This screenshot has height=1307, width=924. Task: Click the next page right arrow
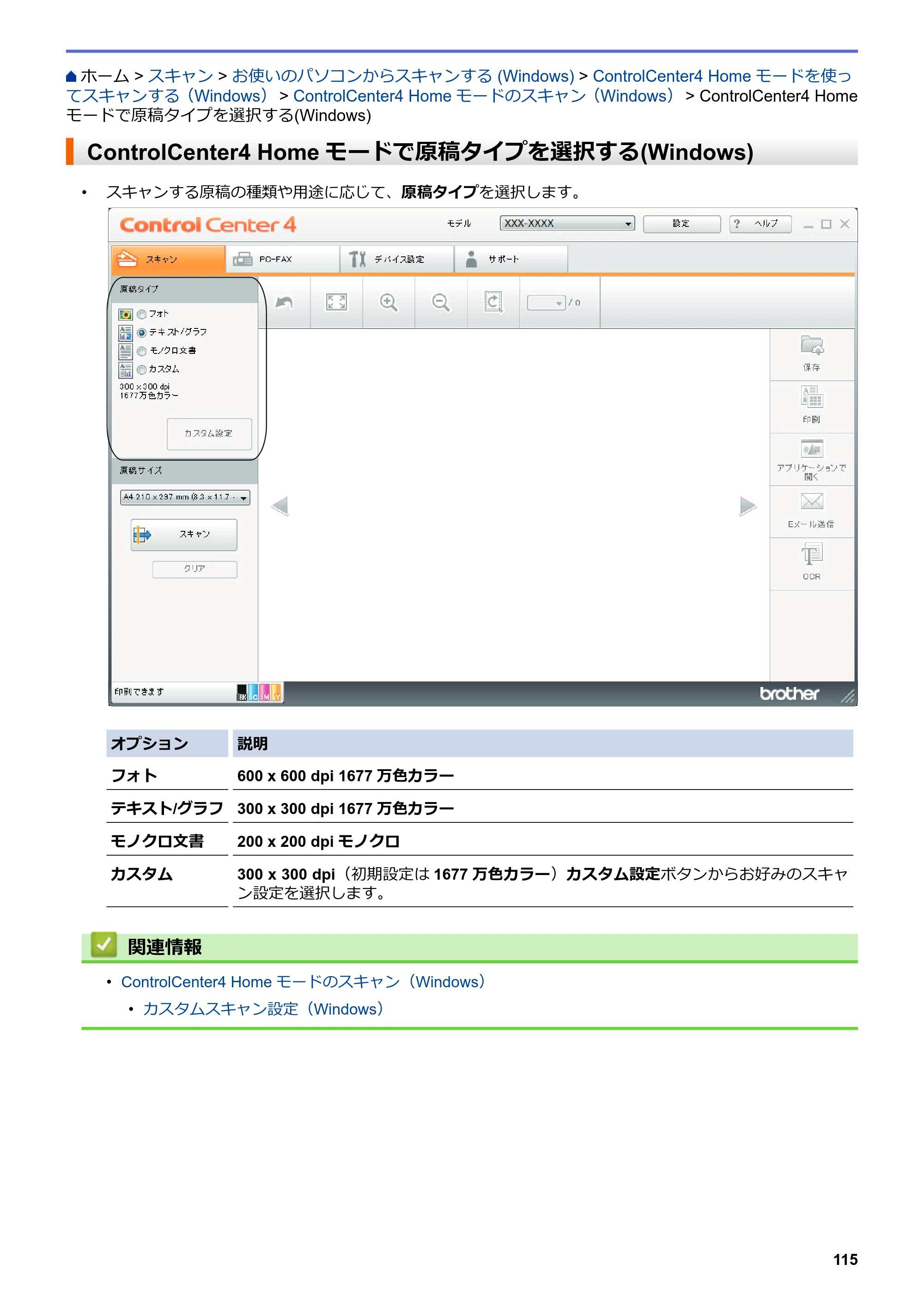(x=748, y=506)
